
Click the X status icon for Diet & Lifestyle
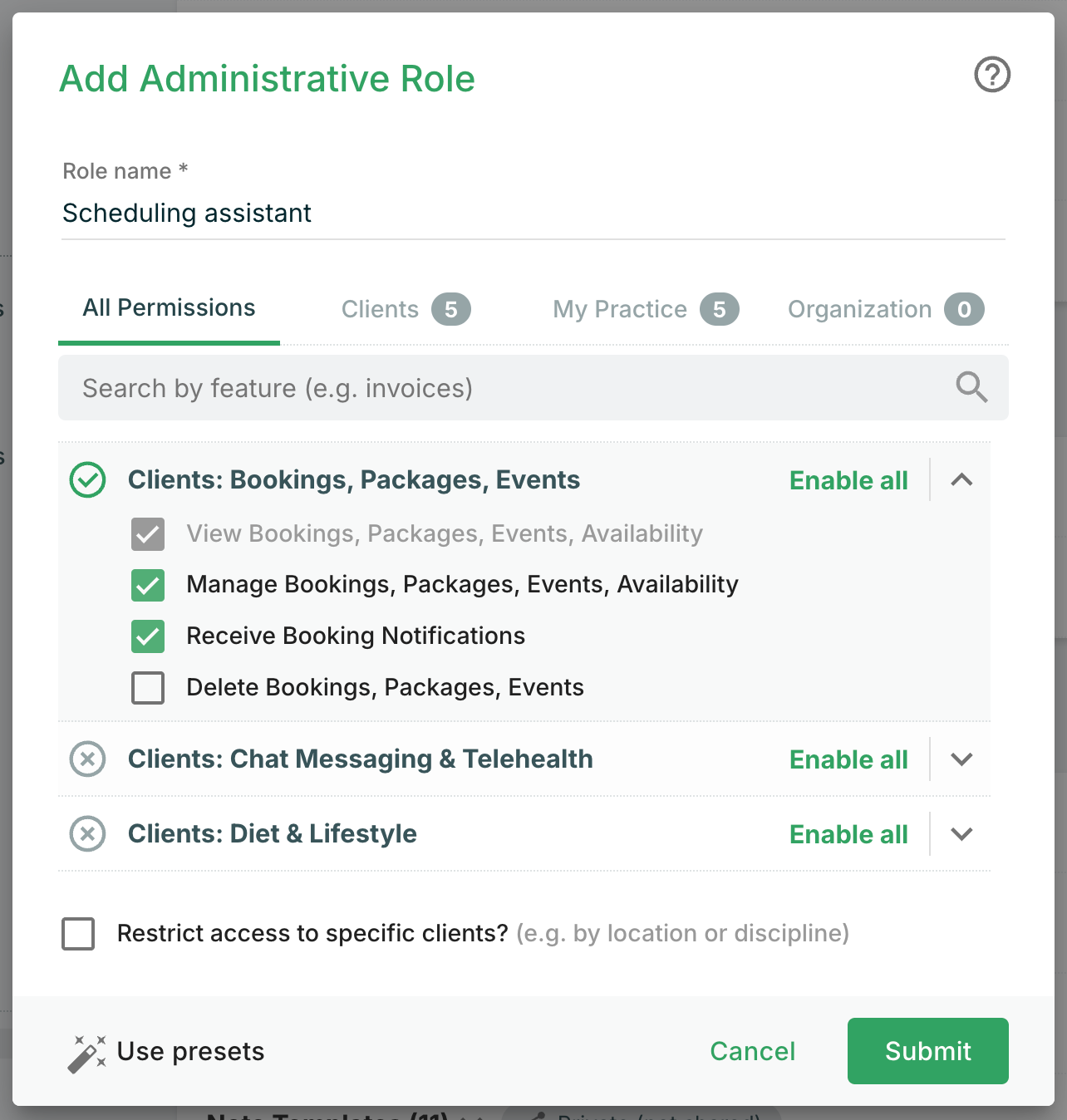[87, 833]
